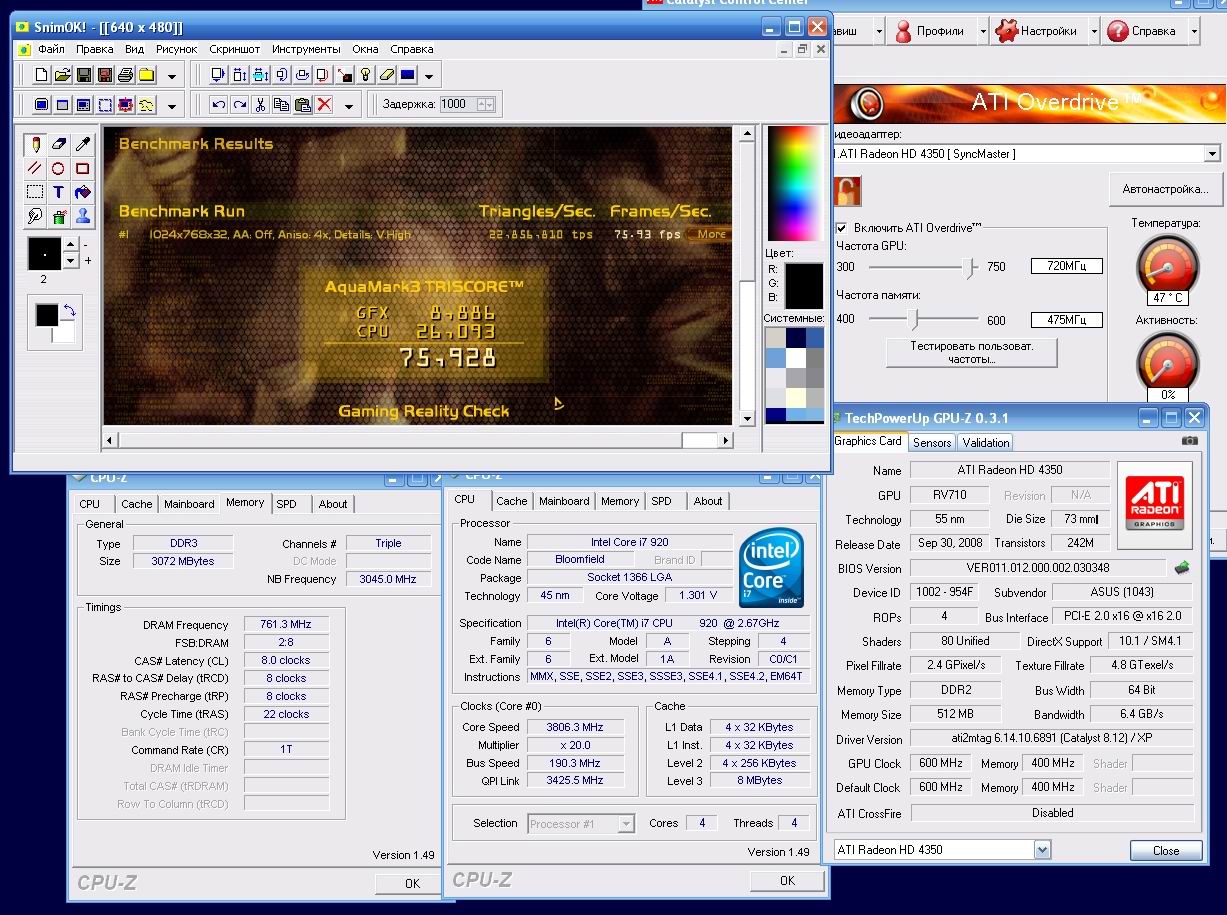
Task: Click the Redo arrow icon in SnimOK
Action: [x=240, y=105]
